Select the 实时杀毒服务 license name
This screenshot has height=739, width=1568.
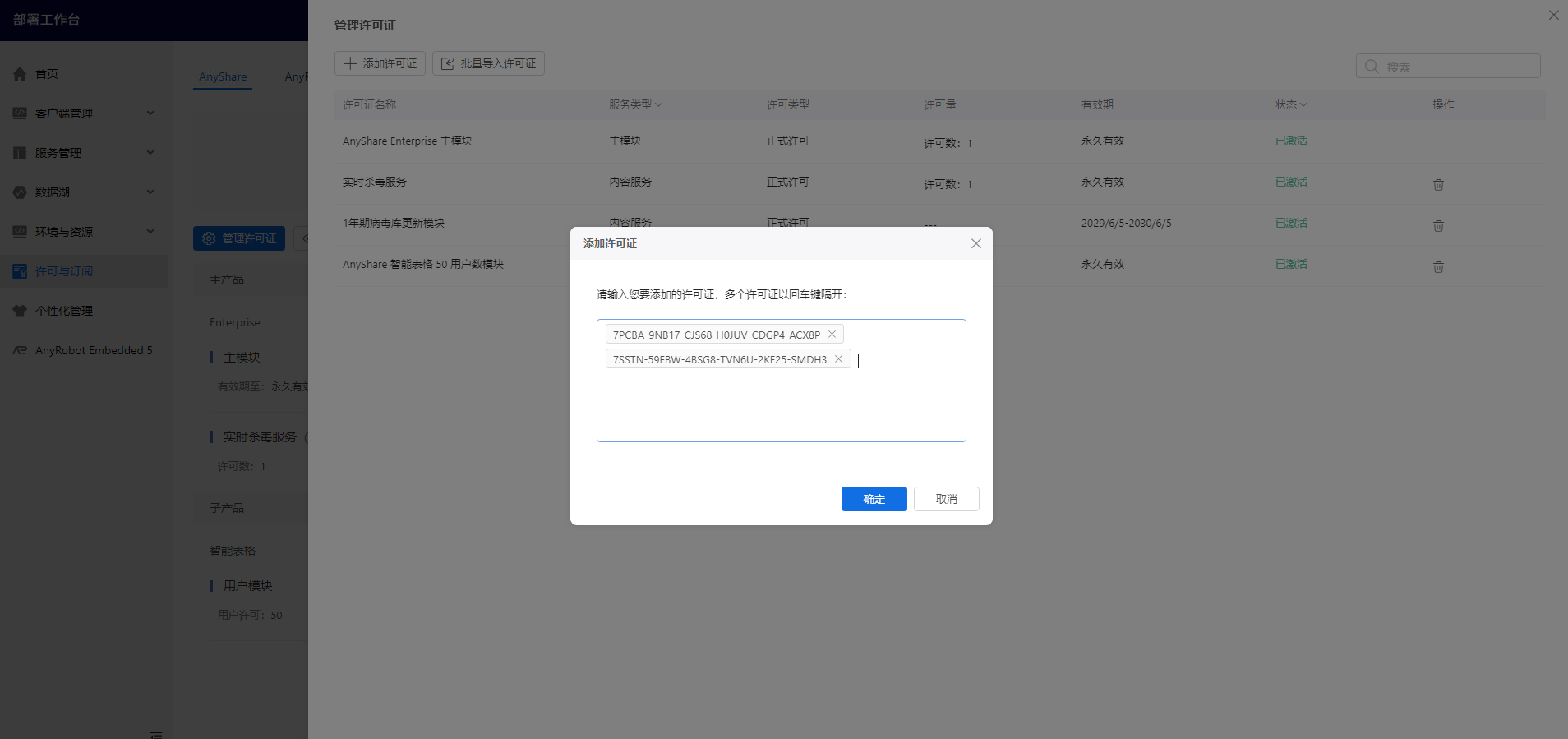(x=375, y=182)
